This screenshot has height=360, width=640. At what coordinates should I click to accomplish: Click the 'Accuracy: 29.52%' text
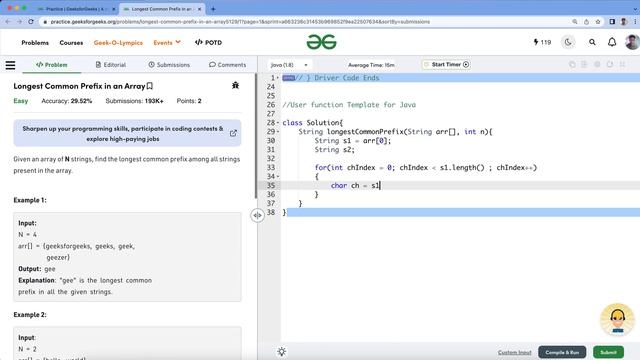pos(67,101)
